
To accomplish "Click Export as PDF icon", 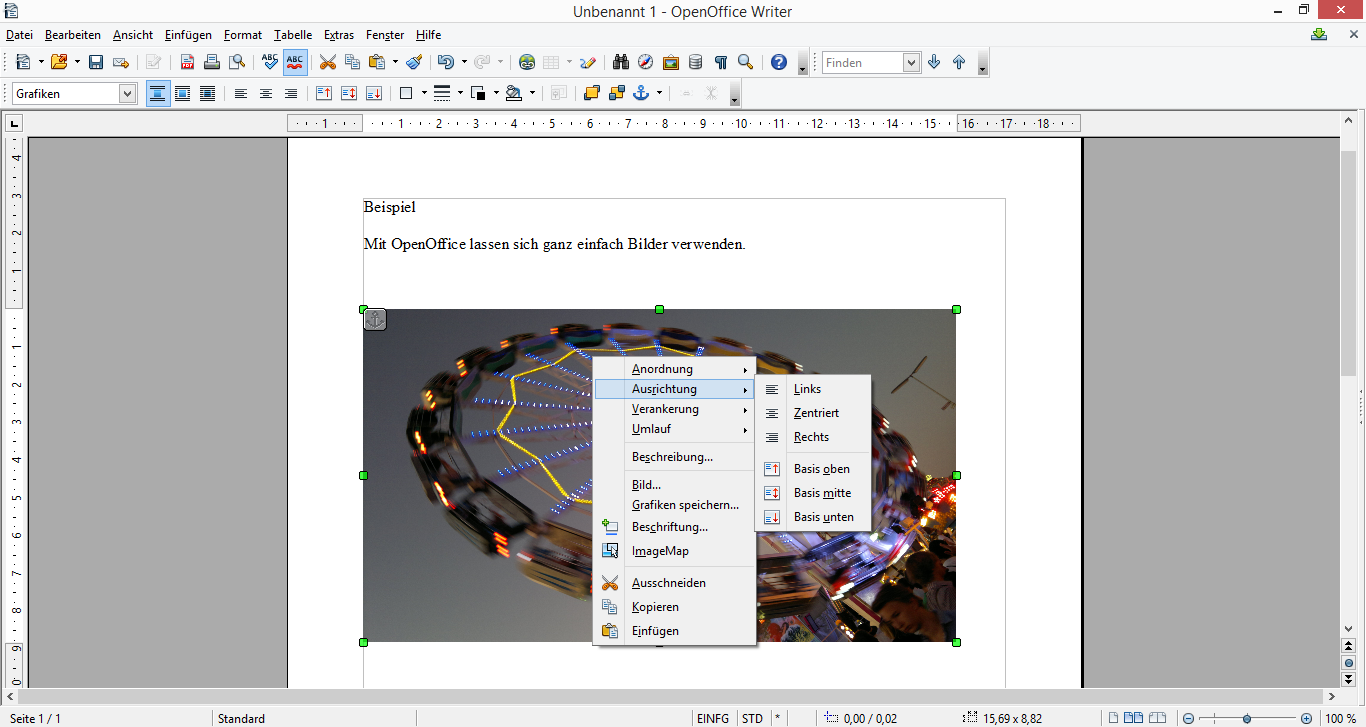I will [187, 62].
